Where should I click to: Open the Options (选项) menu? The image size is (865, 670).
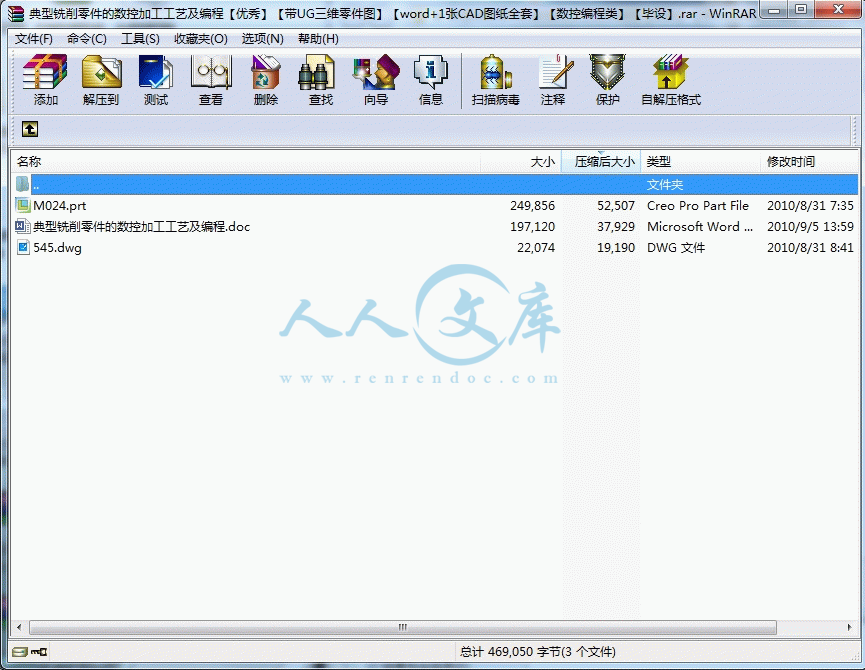point(263,39)
